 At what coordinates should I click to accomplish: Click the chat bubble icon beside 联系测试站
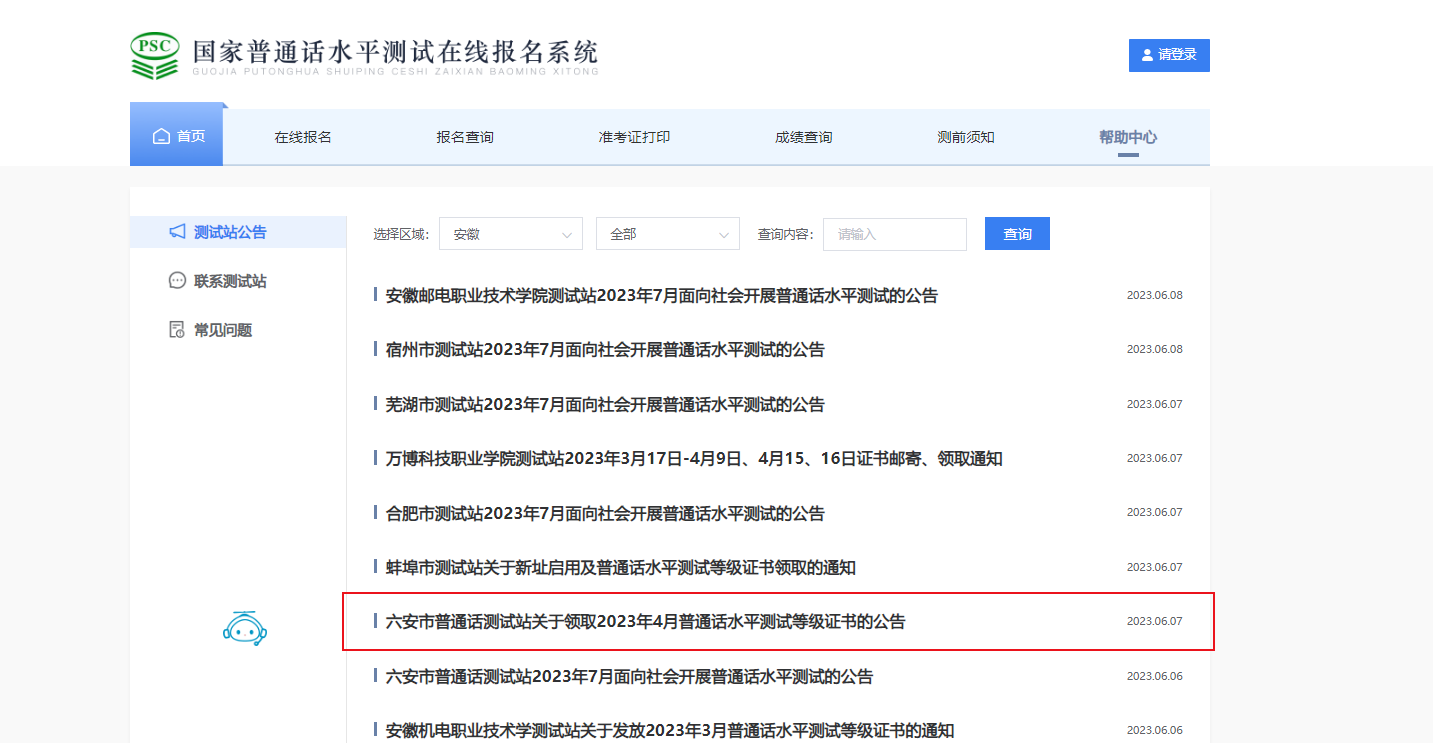click(x=177, y=281)
